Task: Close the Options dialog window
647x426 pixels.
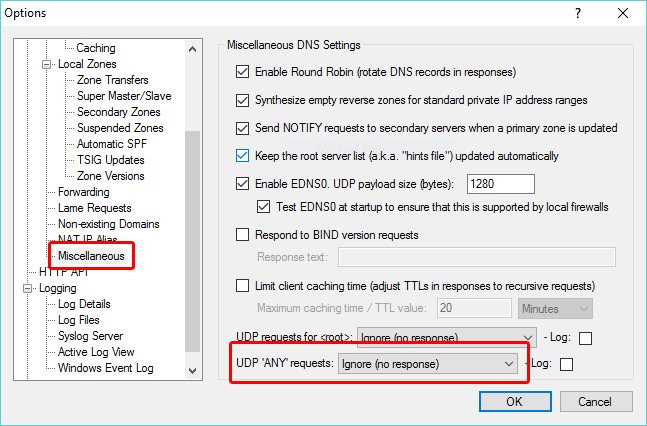Action: (x=623, y=15)
